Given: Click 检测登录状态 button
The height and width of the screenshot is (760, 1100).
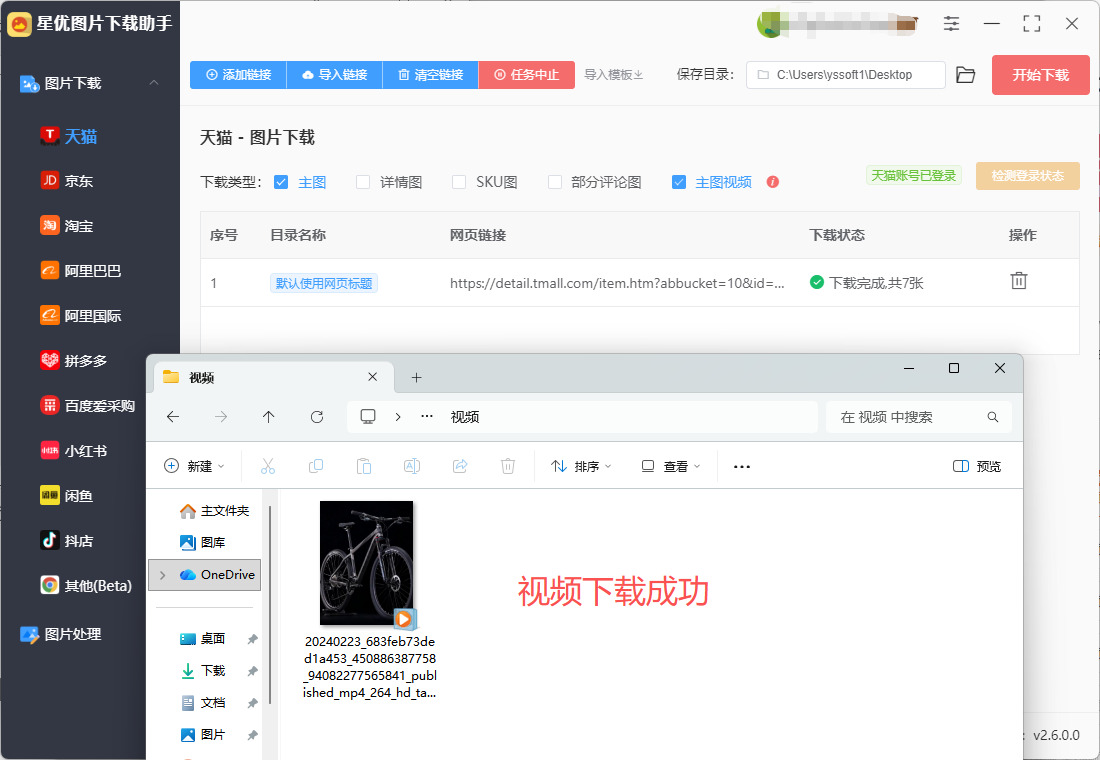Looking at the screenshot, I should point(1028,175).
